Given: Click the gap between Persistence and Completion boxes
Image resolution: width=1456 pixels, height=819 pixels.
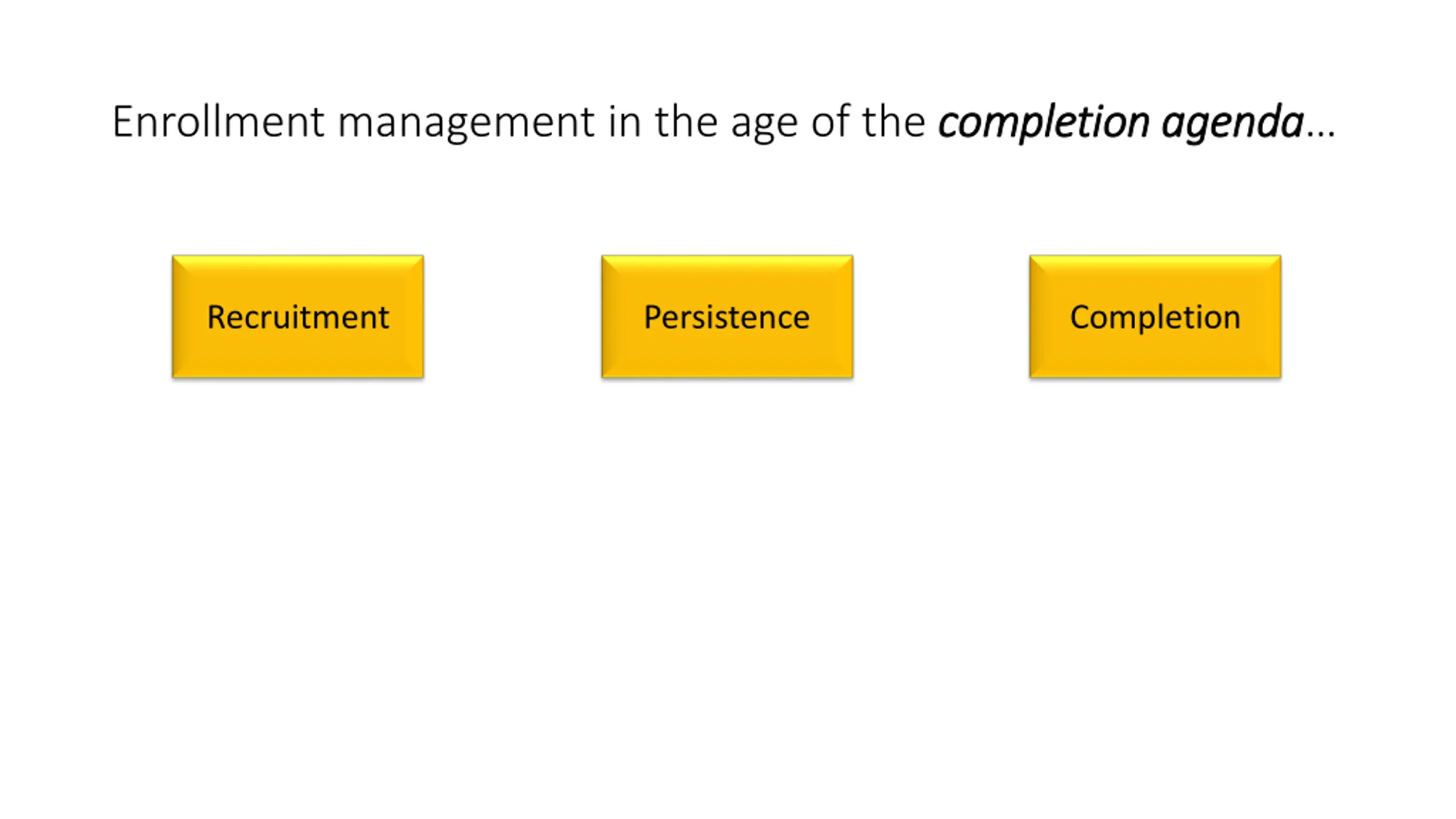Looking at the screenshot, I should pos(941,316).
